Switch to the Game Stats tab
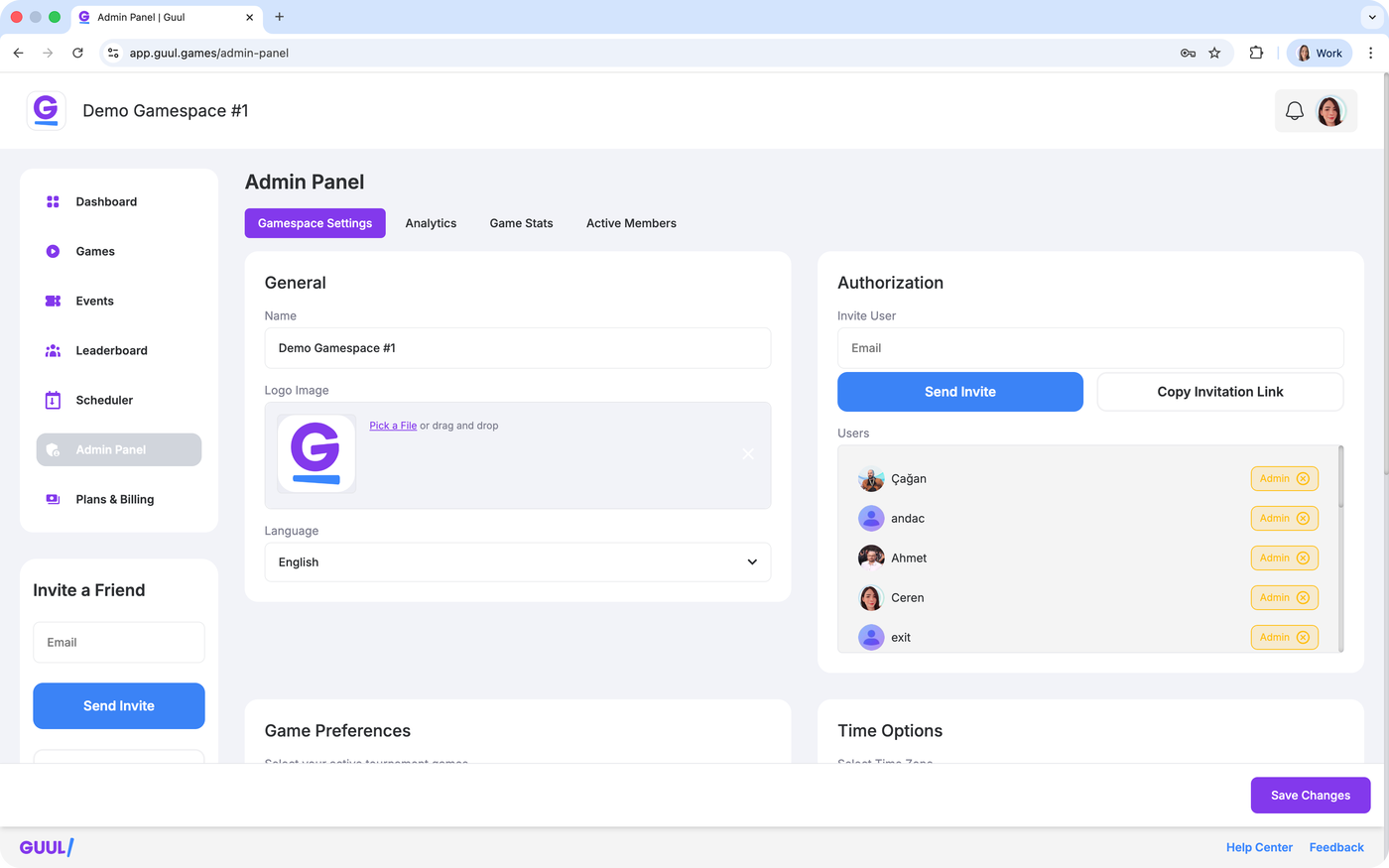Image resolution: width=1389 pixels, height=868 pixels. (x=521, y=223)
